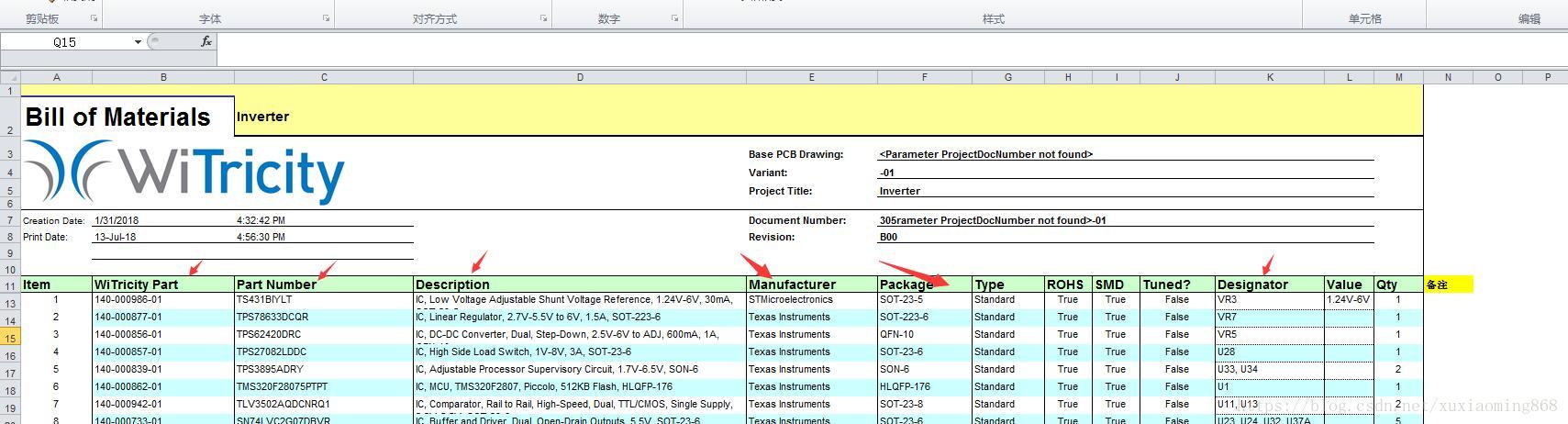The width and height of the screenshot is (1568, 424).
Task: Select package cell 'QFN-10'
Action: click(x=925, y=334)
